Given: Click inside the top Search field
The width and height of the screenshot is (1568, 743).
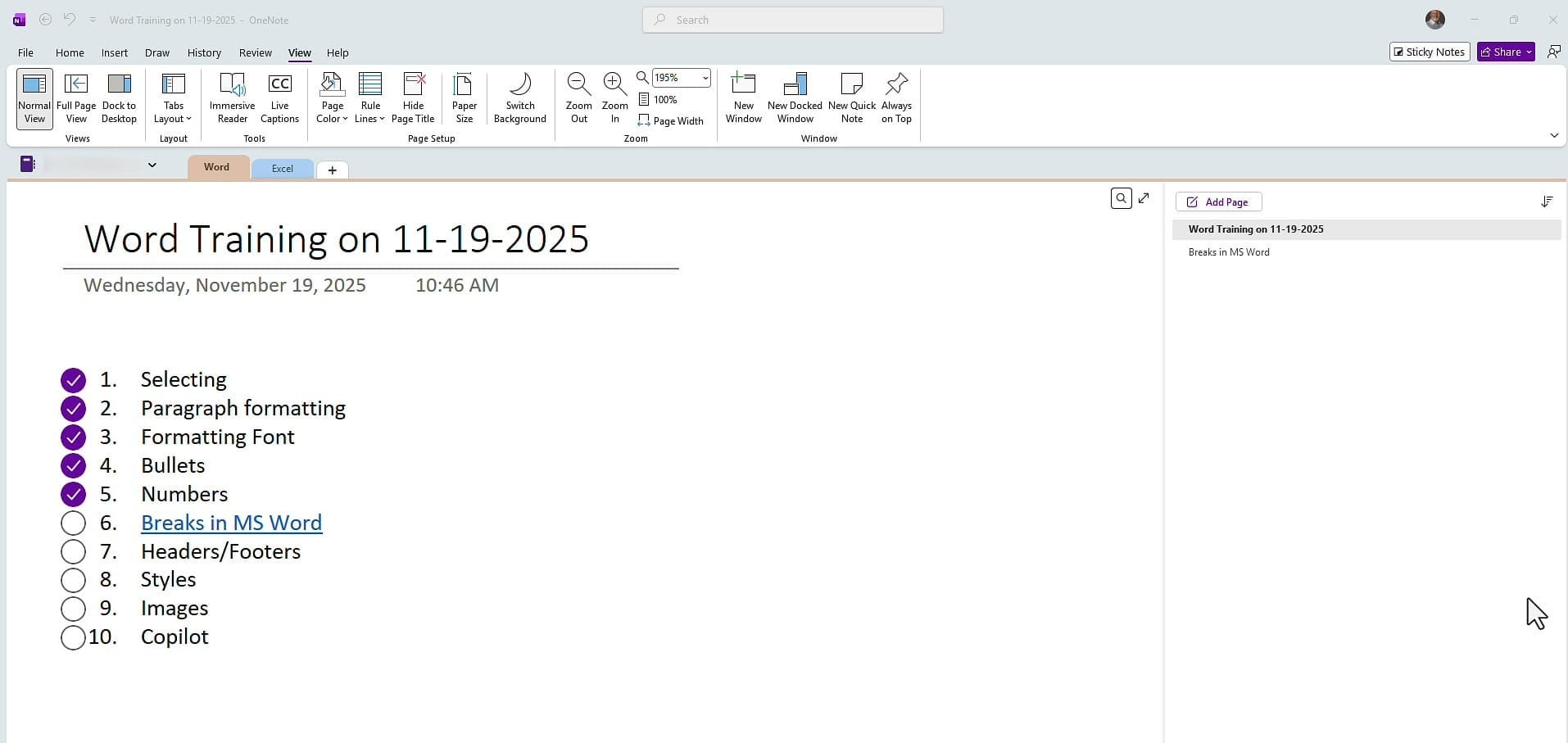Looking at the screenshot, I should (x=791, y=20).
